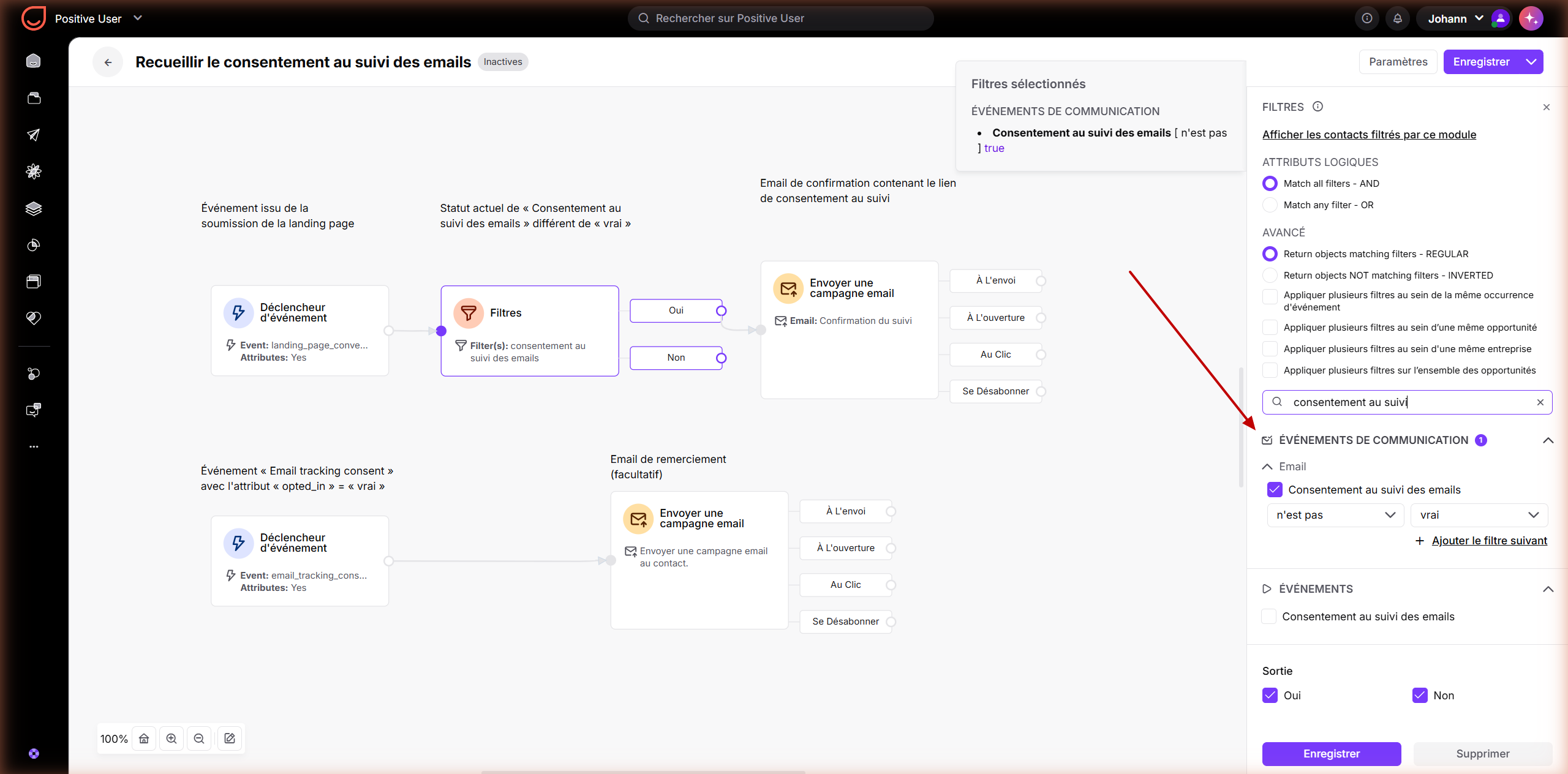Select Match all filters - AND
1568x774 pixels.
click(1270, 184)
